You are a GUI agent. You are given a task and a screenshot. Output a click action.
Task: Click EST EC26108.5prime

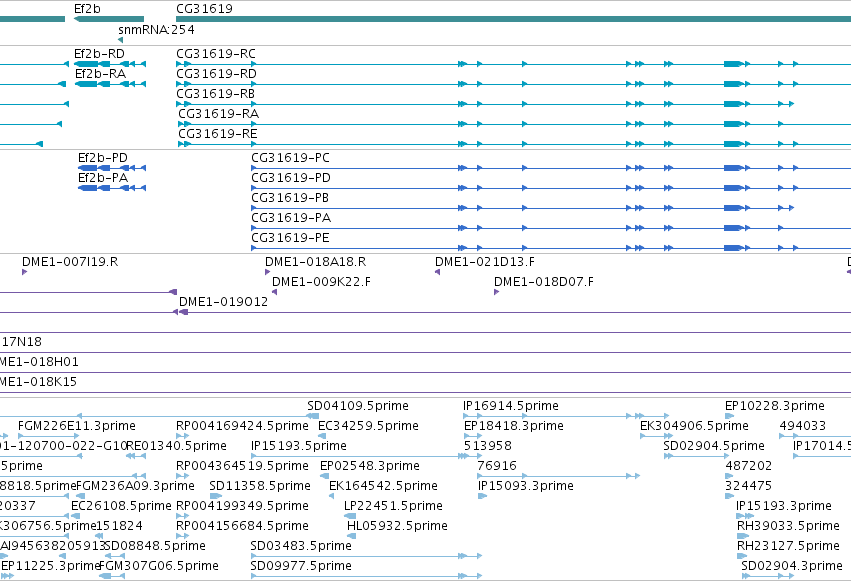[x=121, y=507]
